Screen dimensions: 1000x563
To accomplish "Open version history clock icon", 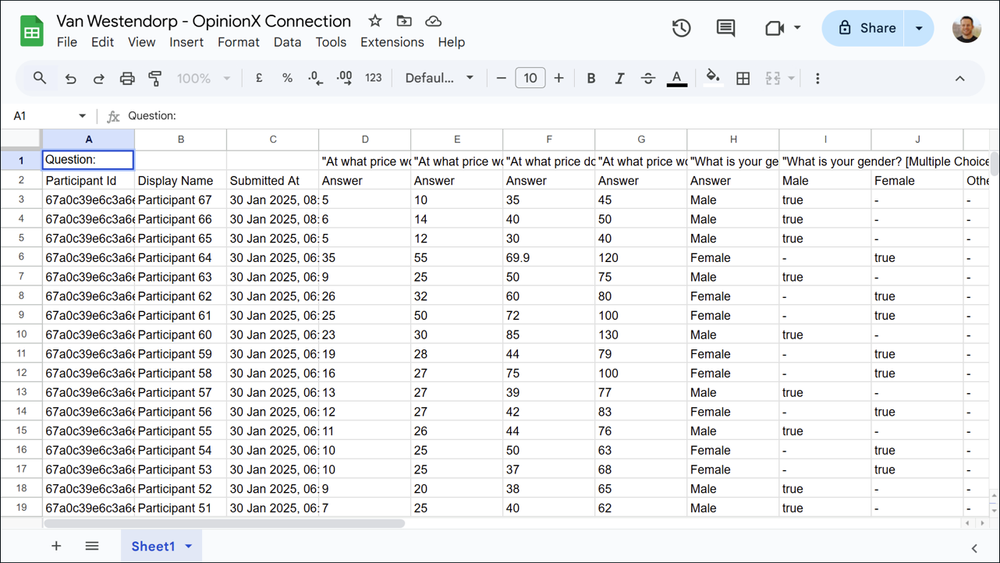I will 681,28.
